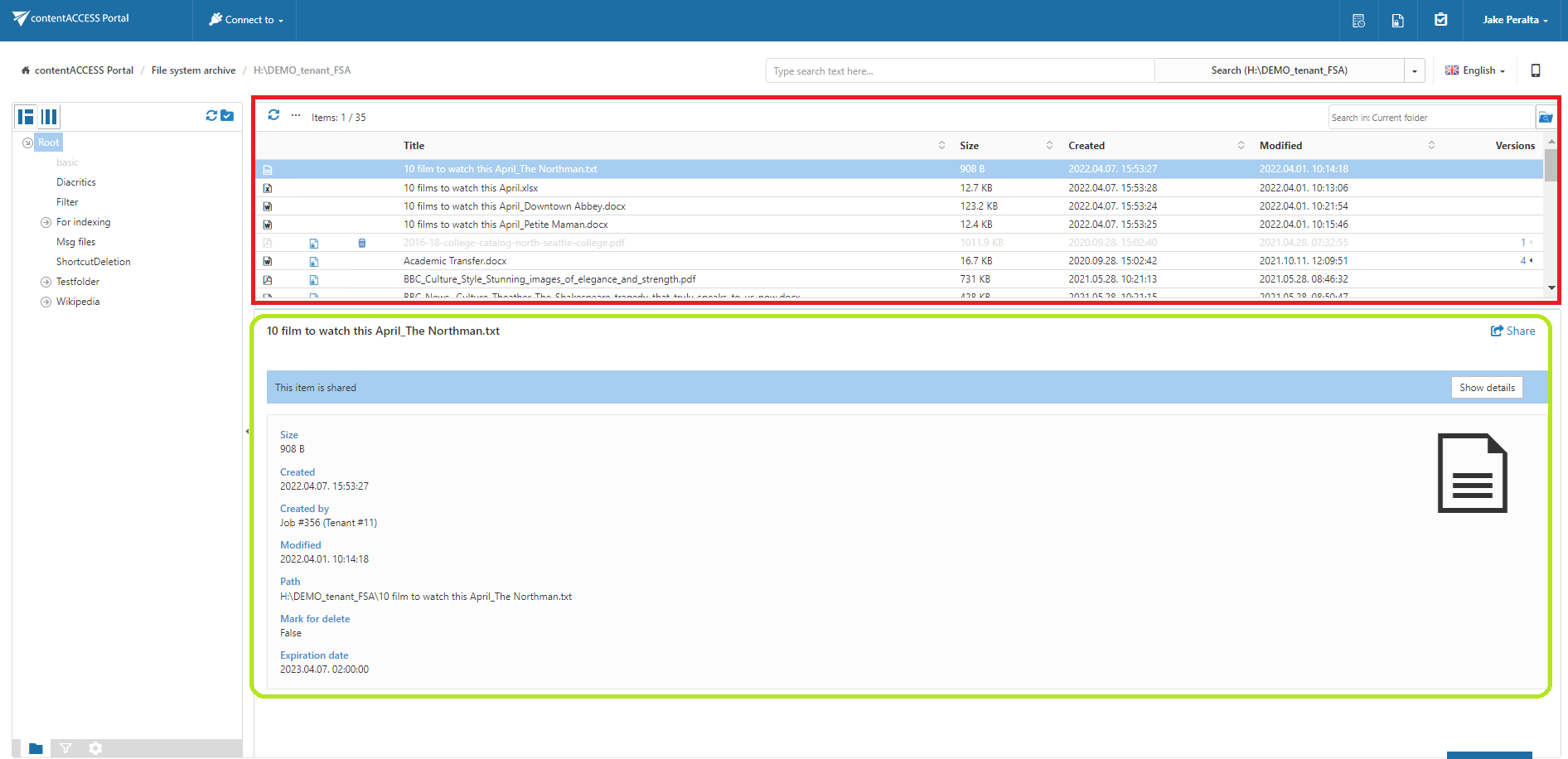Viewport: 1568px width, 759px height.
Task: Go to File system archive breadcrumb
Action: (193, 70)
